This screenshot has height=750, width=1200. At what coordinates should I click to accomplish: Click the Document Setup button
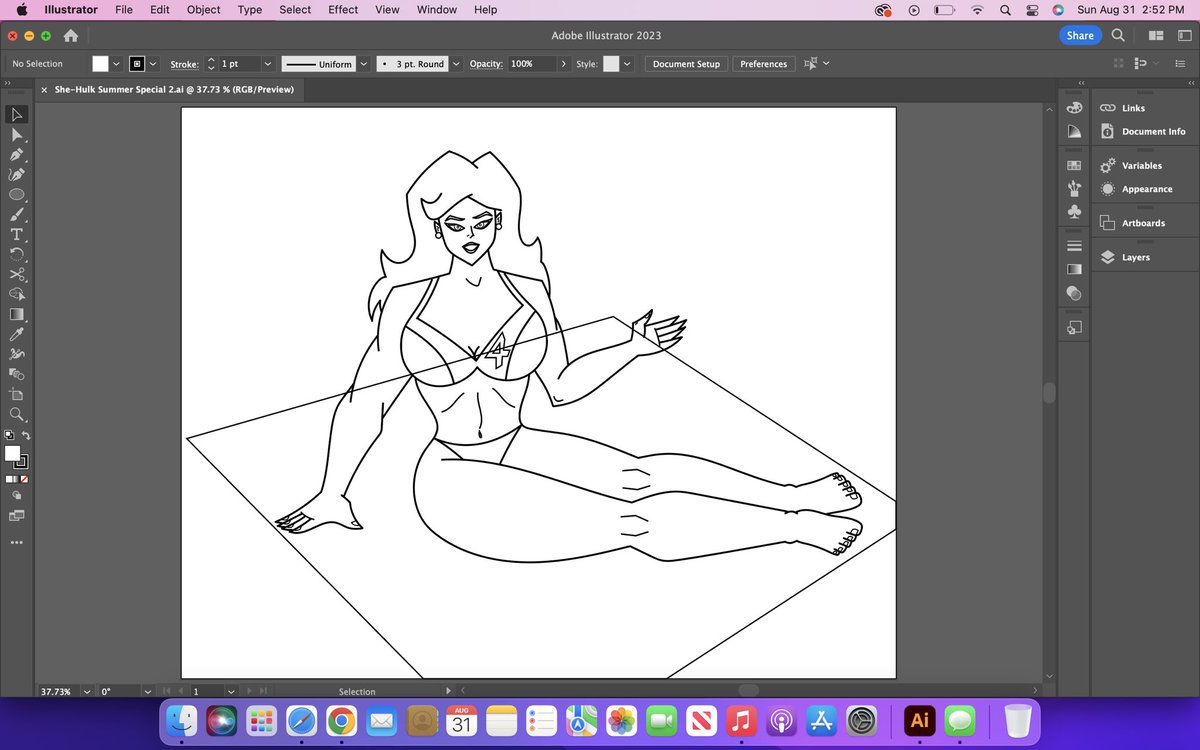[x=686, y=64]
